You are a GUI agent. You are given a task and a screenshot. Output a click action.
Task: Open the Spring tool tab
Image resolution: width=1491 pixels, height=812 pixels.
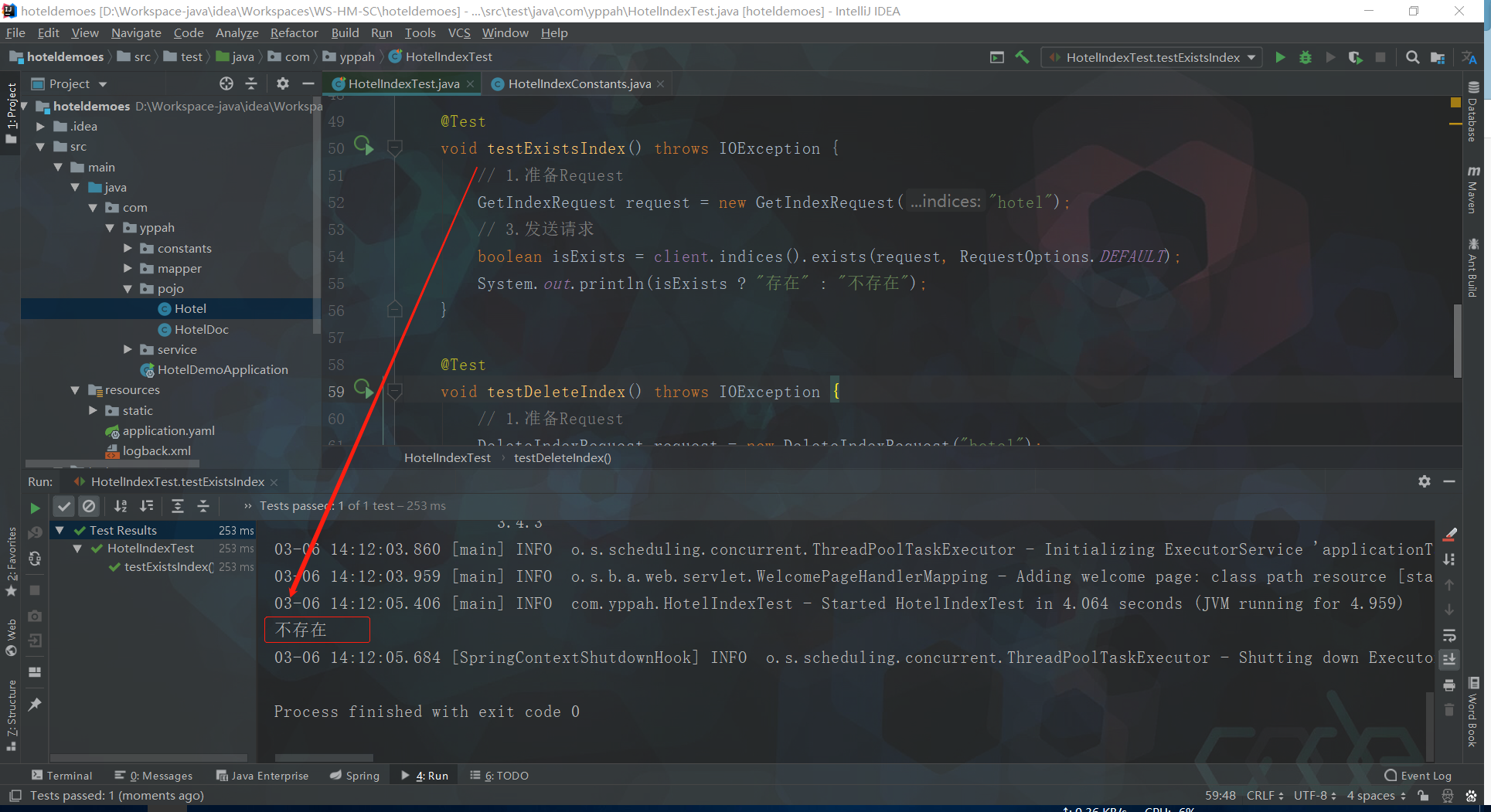coord(355,775)
